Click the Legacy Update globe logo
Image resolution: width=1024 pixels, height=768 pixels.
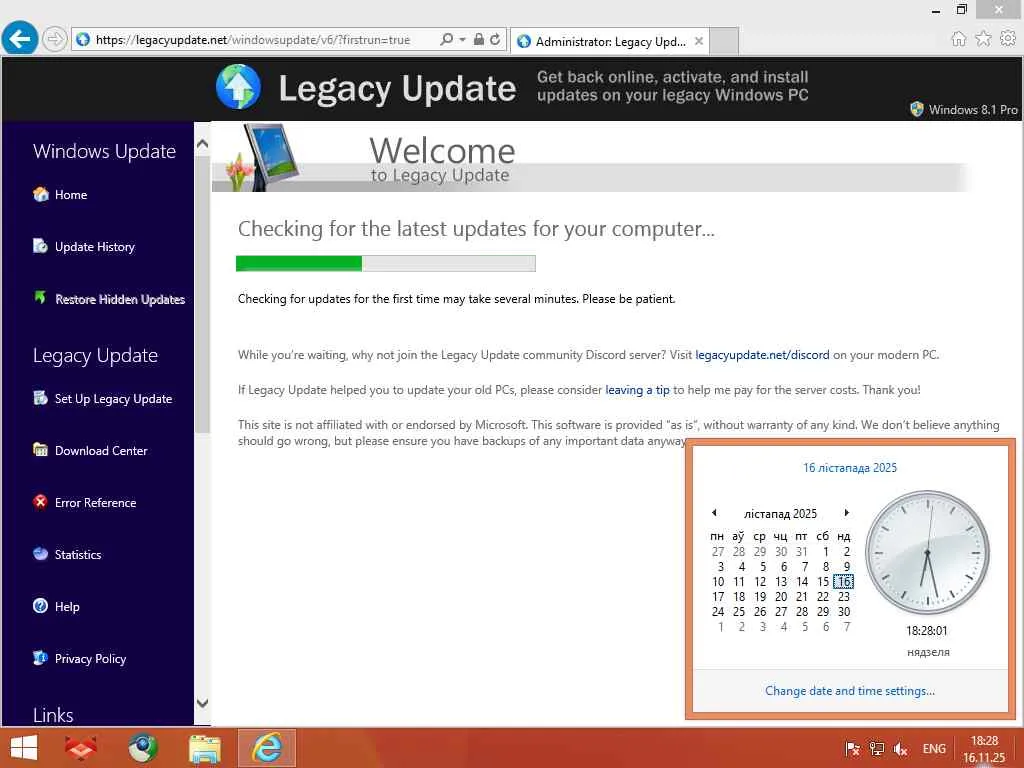(x=238, y=87)
